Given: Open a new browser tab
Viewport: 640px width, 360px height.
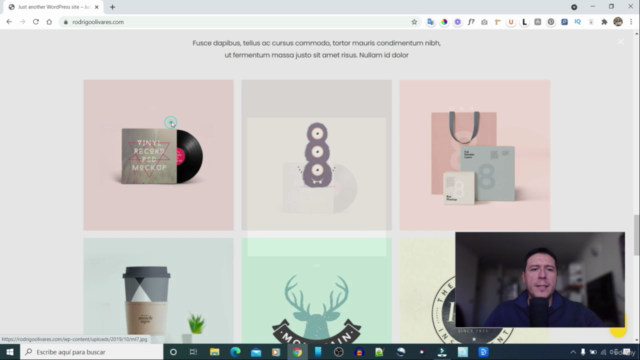Looking at the screenshot, I should click(112, 7).
